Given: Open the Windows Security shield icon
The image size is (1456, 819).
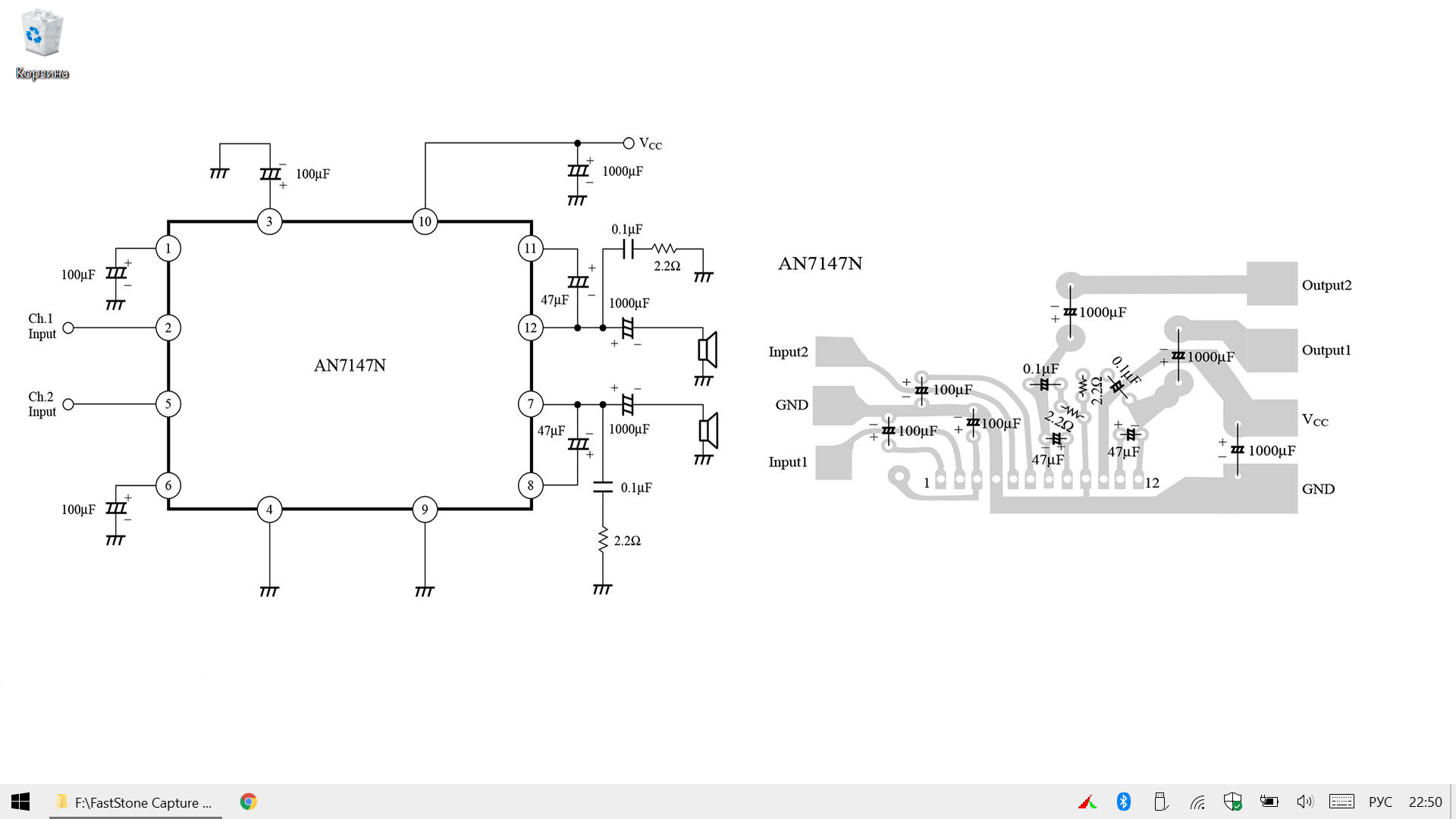Looking at the screenshot, I should pos(1232,802).
